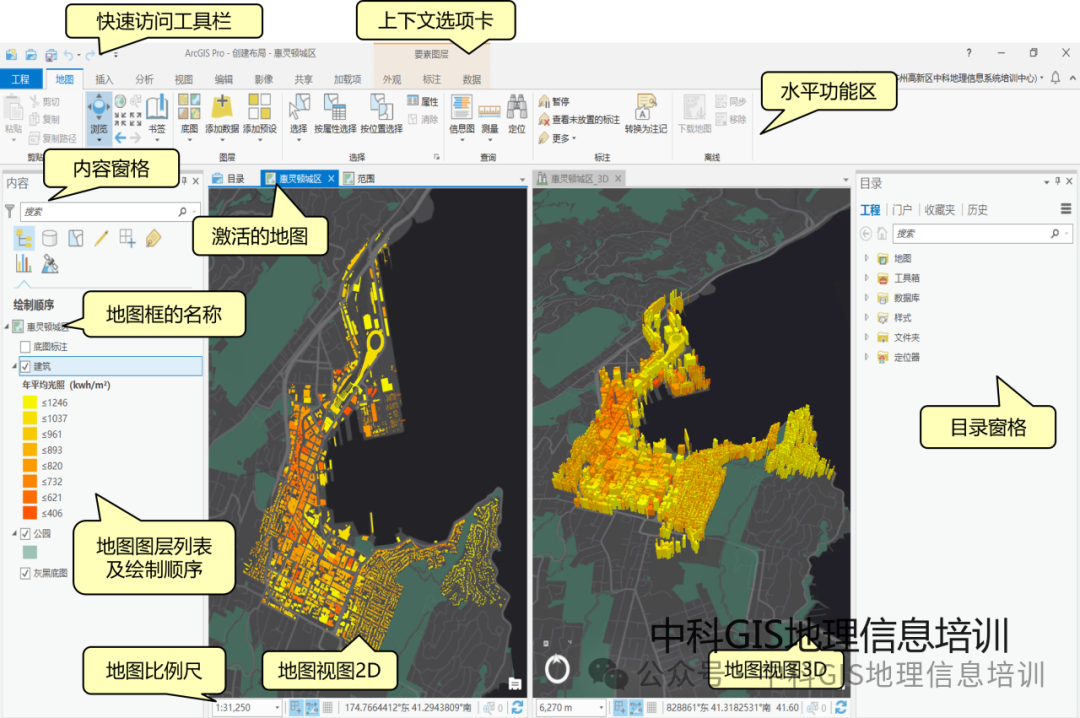
Task: Switch to the 插入 ribbon tab
Action: pyautogui.click(x=104, y=79)
